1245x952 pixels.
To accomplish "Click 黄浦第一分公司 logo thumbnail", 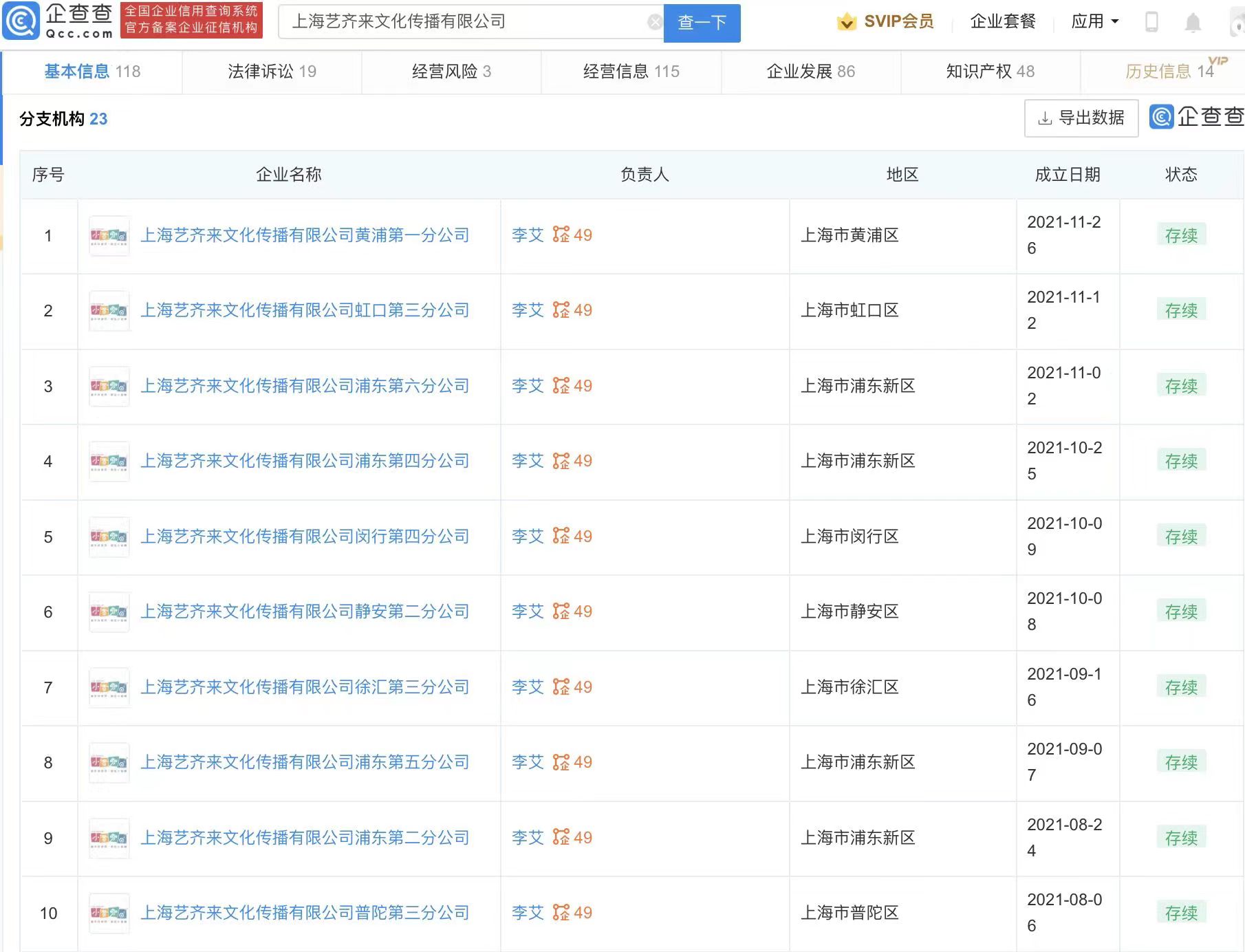I will (x=109, y=236).
